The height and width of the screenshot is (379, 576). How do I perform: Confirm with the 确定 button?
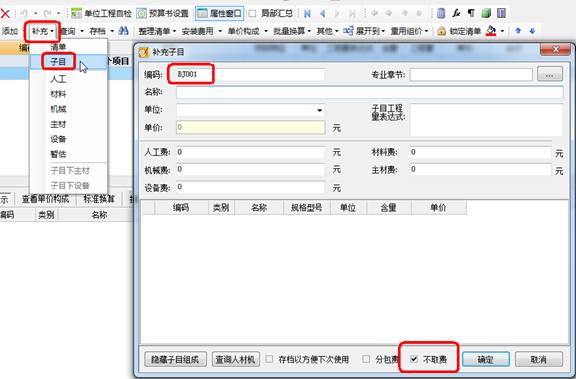[486, 359]
